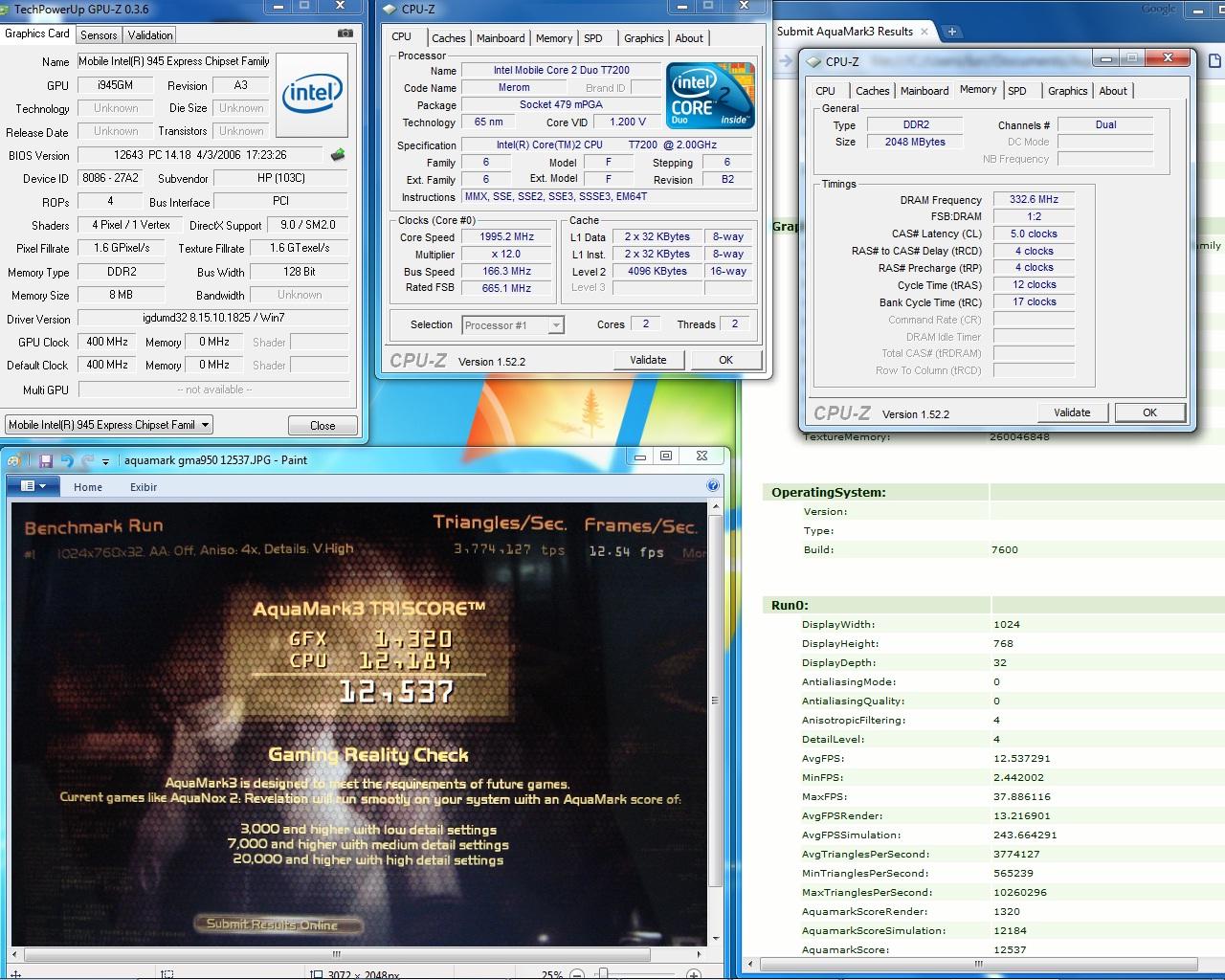This screenshot has height=980, width=1225.
Task: Switch to the Validation tab in GPU-Z
Action: click(x=150, y=35)
